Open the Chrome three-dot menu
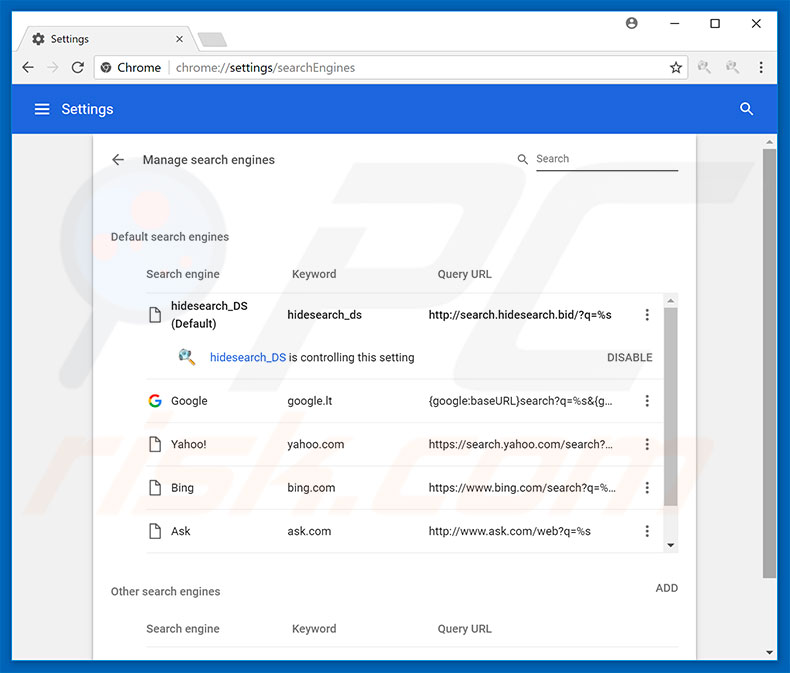Viewport: 790px width, 673px height. (761, 68)
